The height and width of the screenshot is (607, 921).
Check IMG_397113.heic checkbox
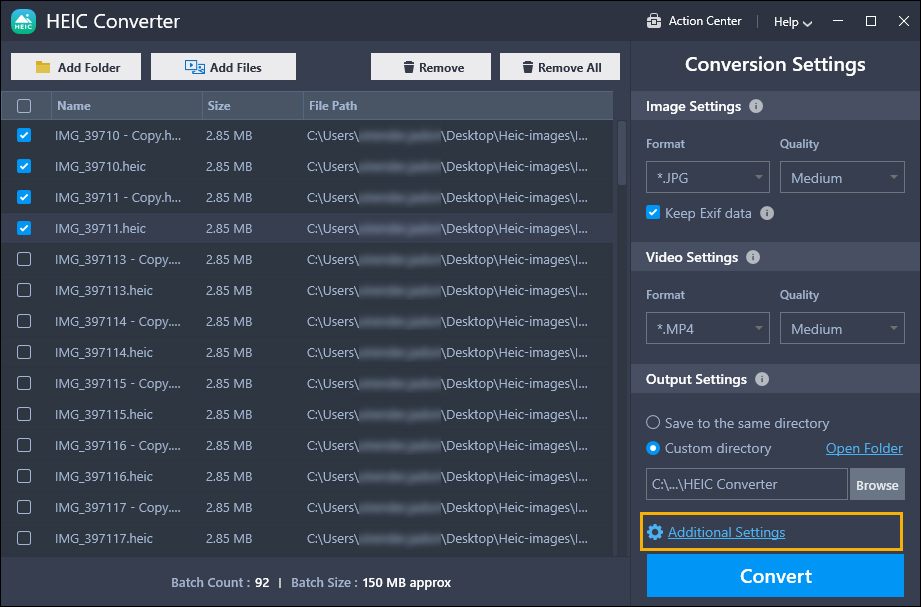[24, 290]
